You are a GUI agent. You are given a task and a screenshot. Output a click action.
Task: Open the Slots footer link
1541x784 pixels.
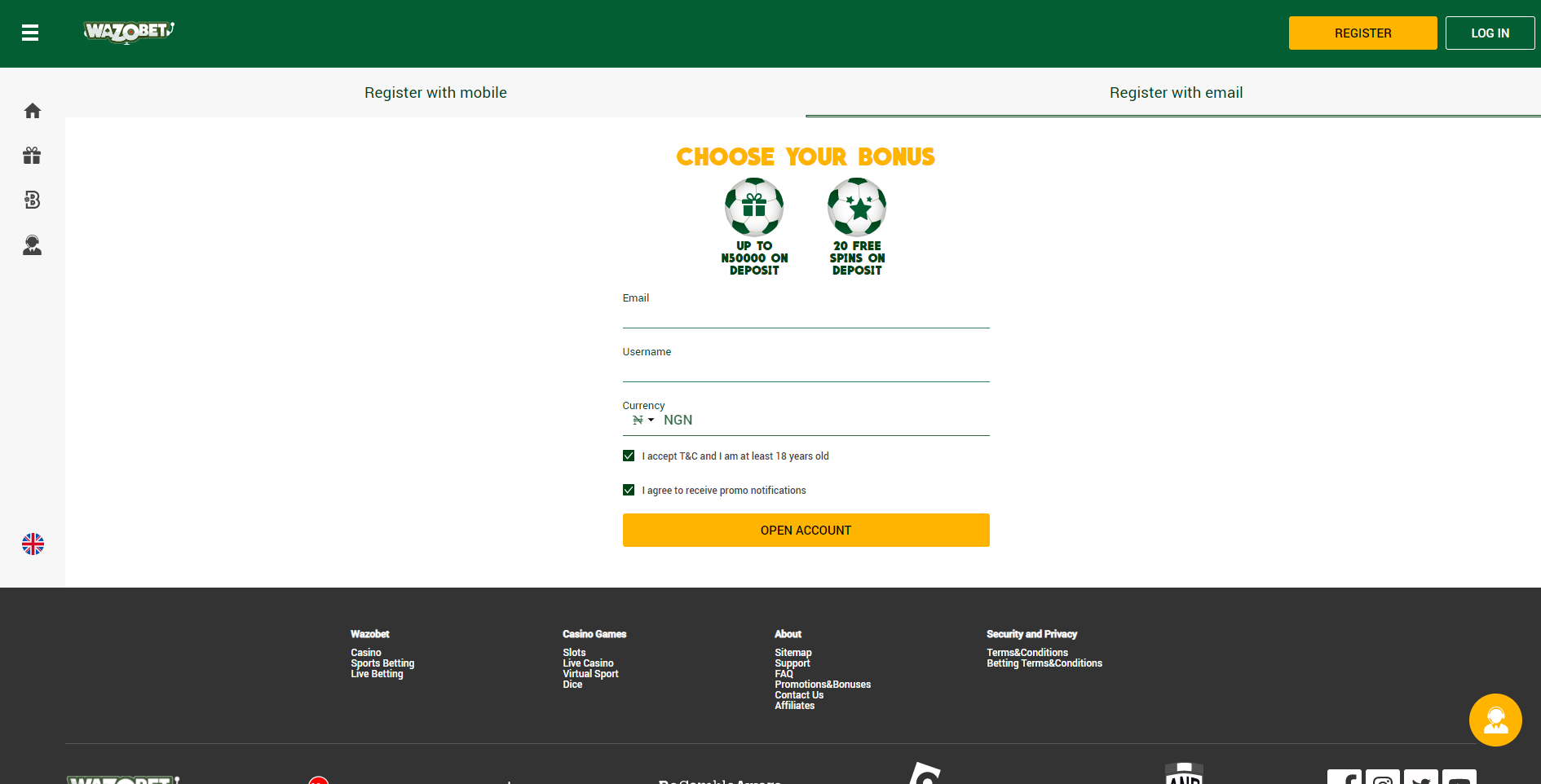point(574,653)
